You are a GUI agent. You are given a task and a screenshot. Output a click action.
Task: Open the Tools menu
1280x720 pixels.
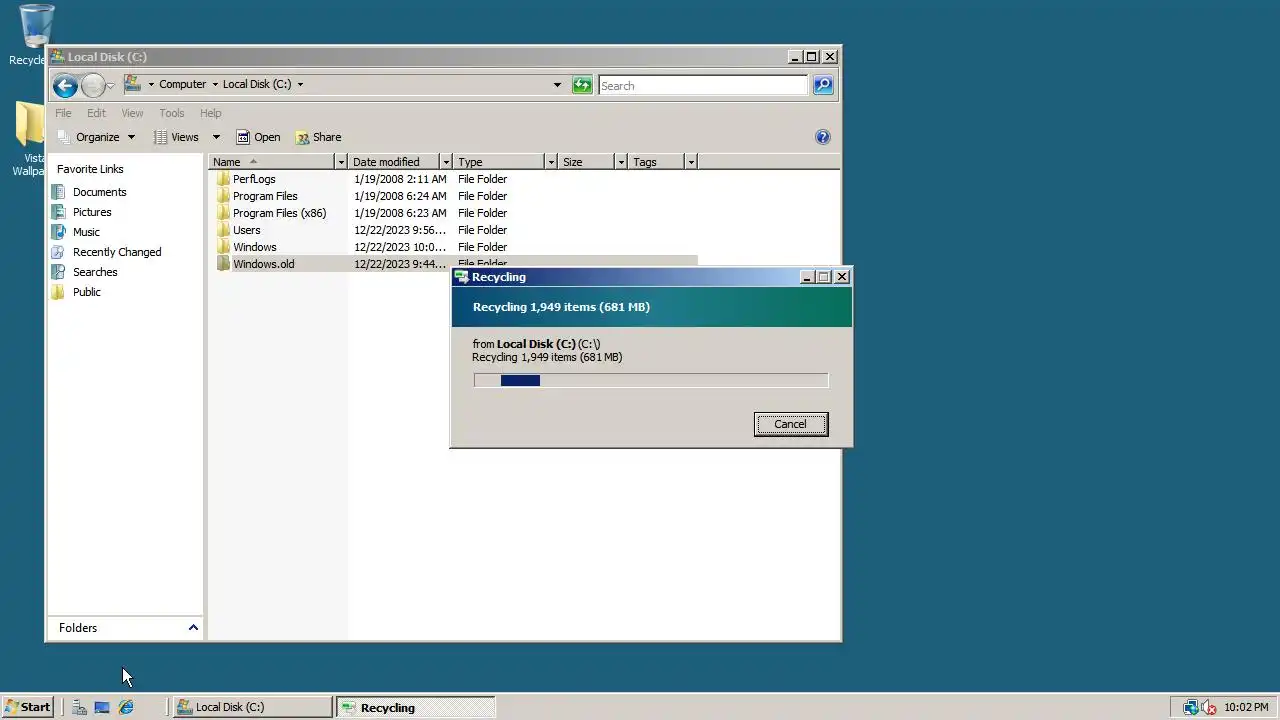click(172, 113)
